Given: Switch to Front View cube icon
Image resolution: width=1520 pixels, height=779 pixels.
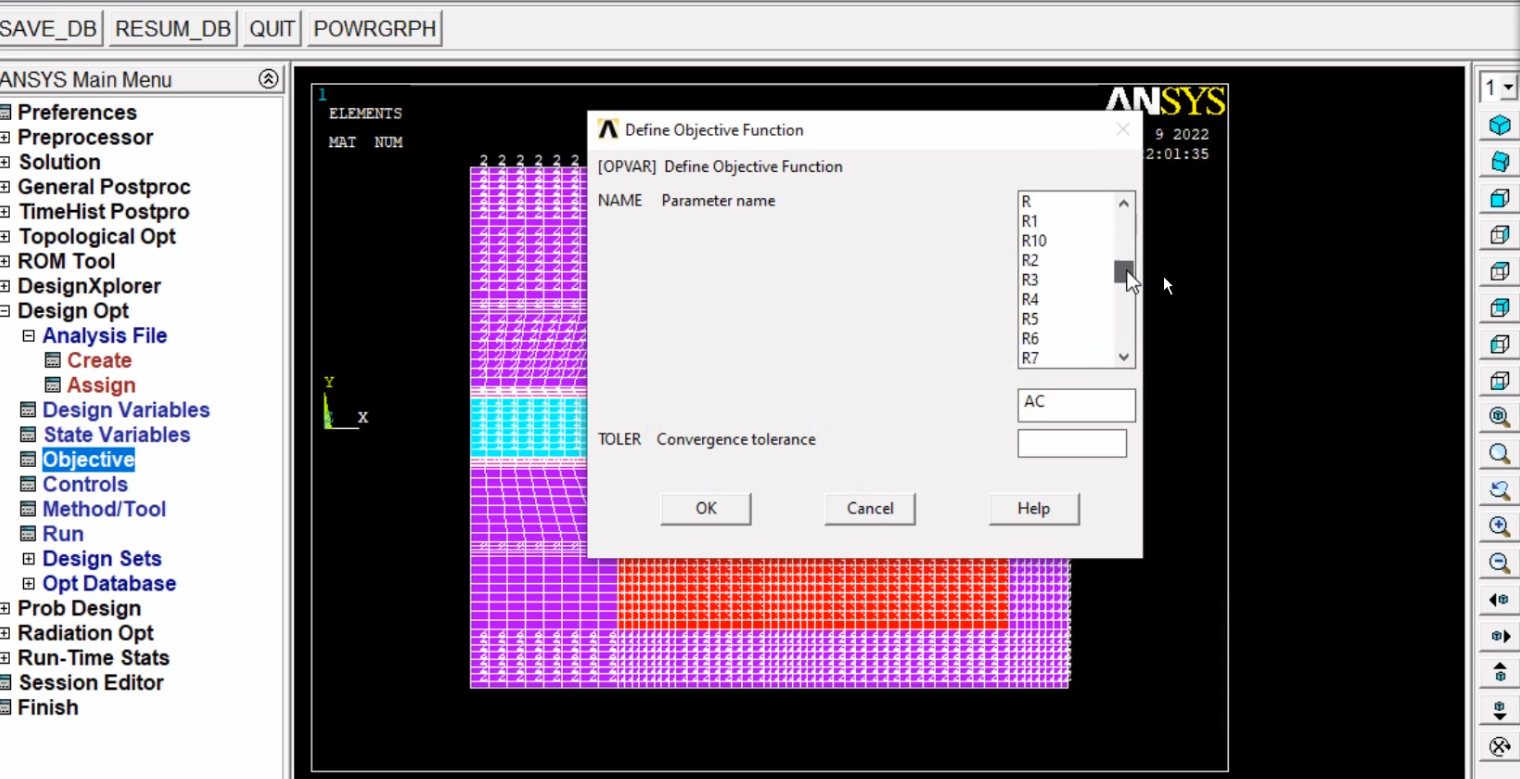Looking at the screenshot, I should (1499, 198).
